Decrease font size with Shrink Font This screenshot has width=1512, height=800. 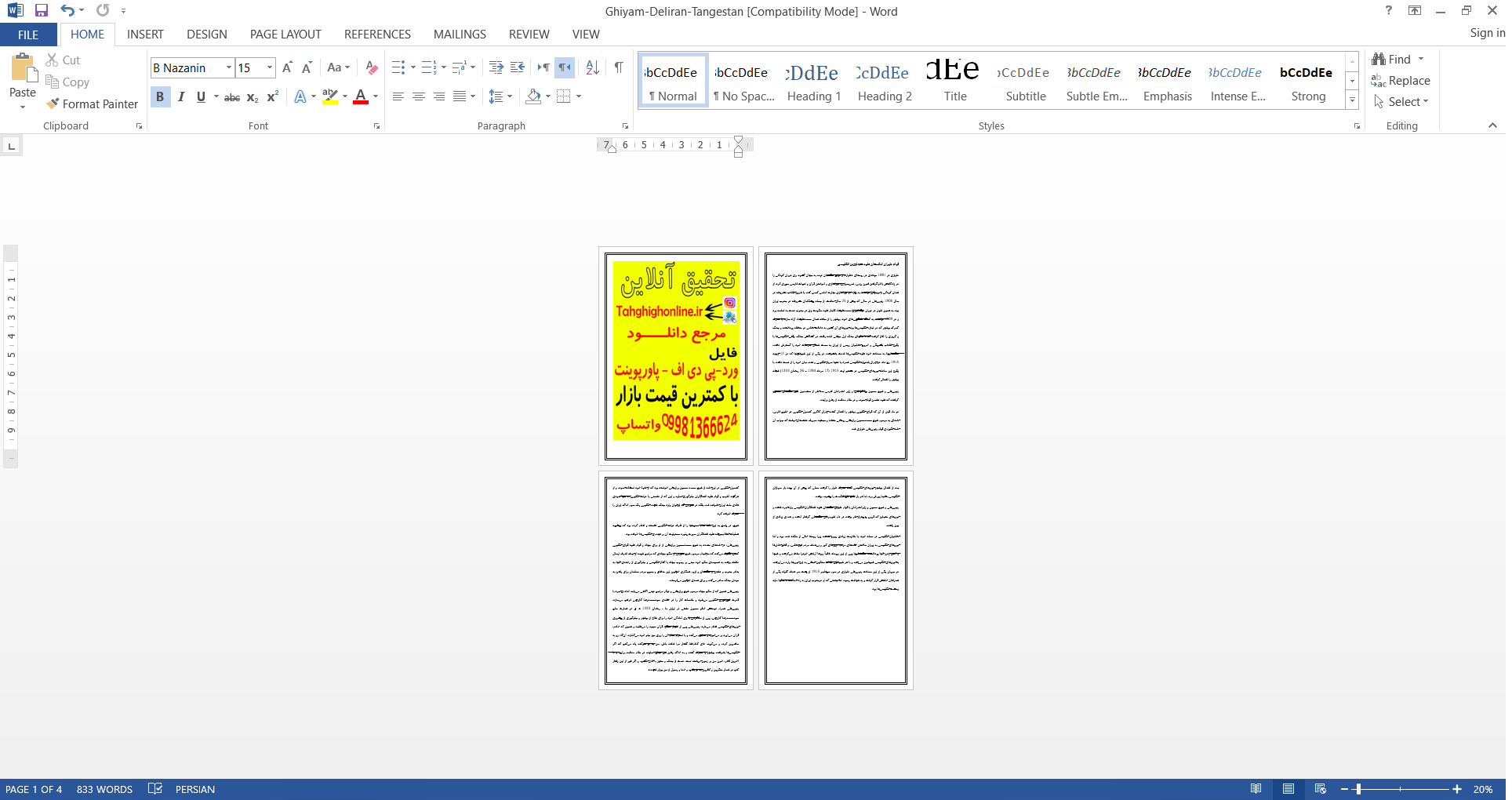click(307, 67)
